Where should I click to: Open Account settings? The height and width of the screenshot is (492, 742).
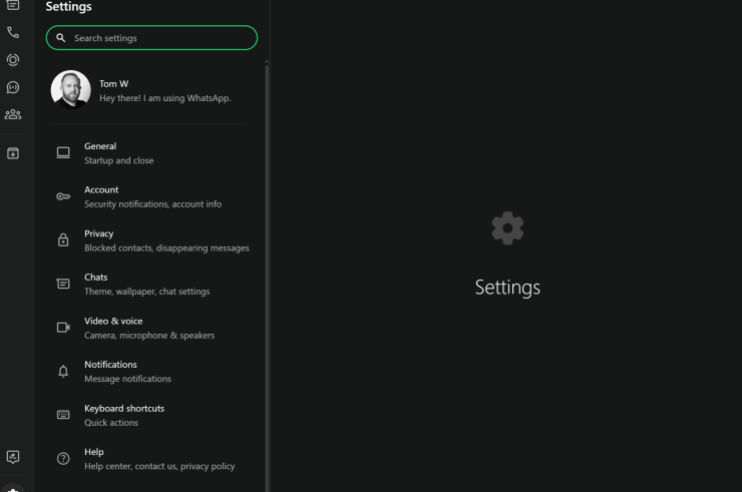[151, 197]
